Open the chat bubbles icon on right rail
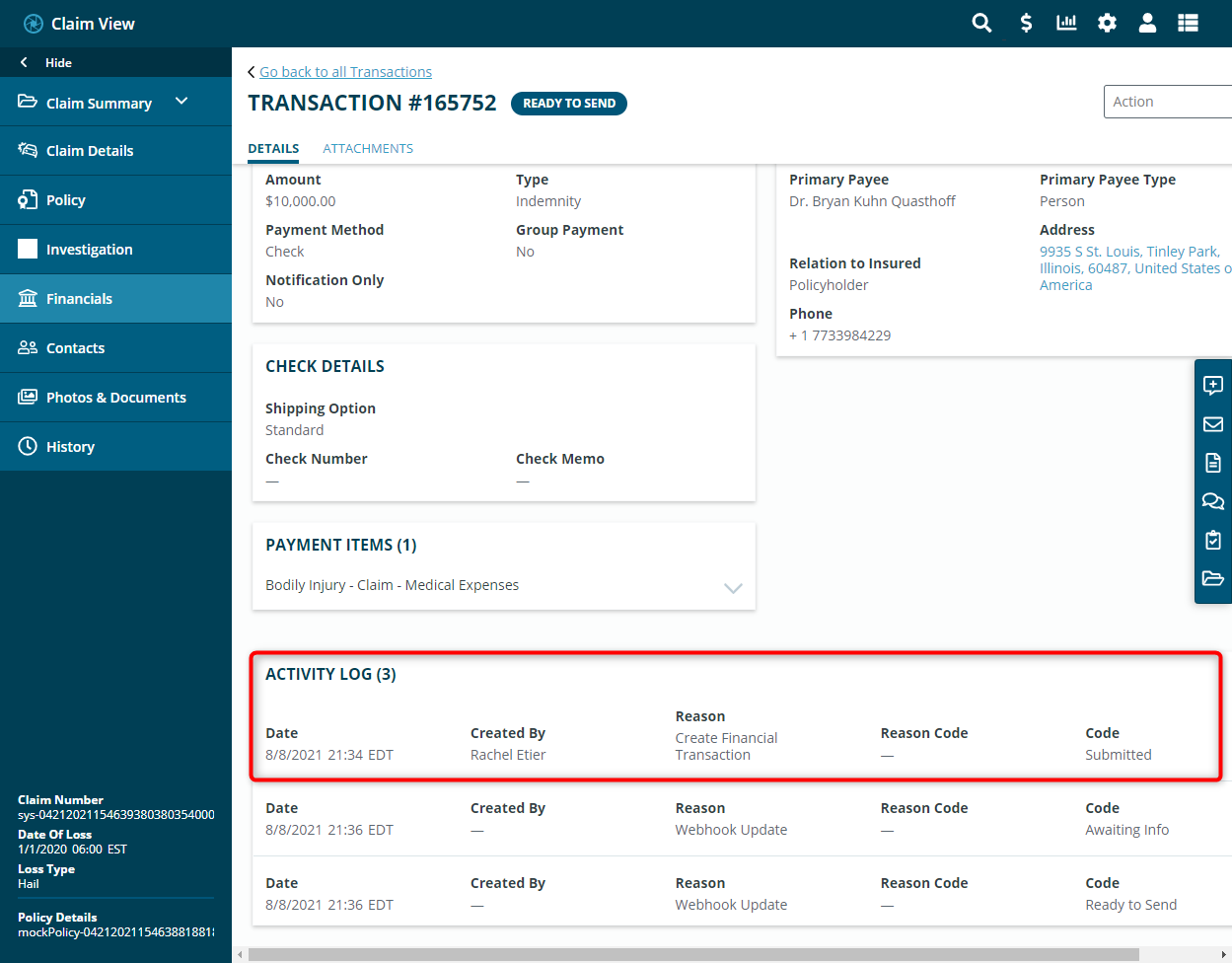The height and width of the screenshot is (963, 1232). [1213, 501]
